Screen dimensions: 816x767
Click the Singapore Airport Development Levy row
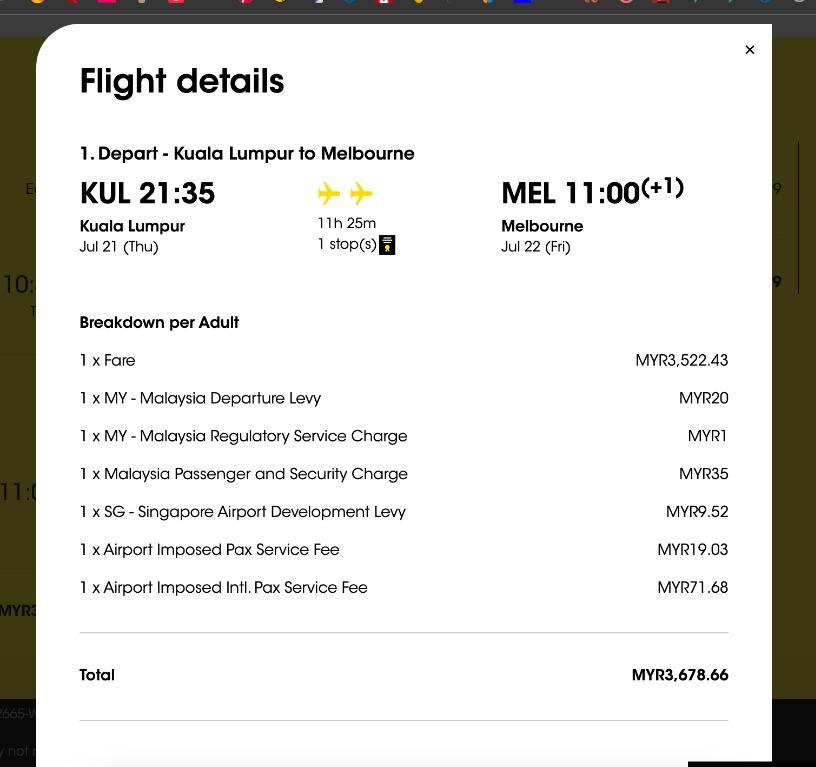coord(404,512)
